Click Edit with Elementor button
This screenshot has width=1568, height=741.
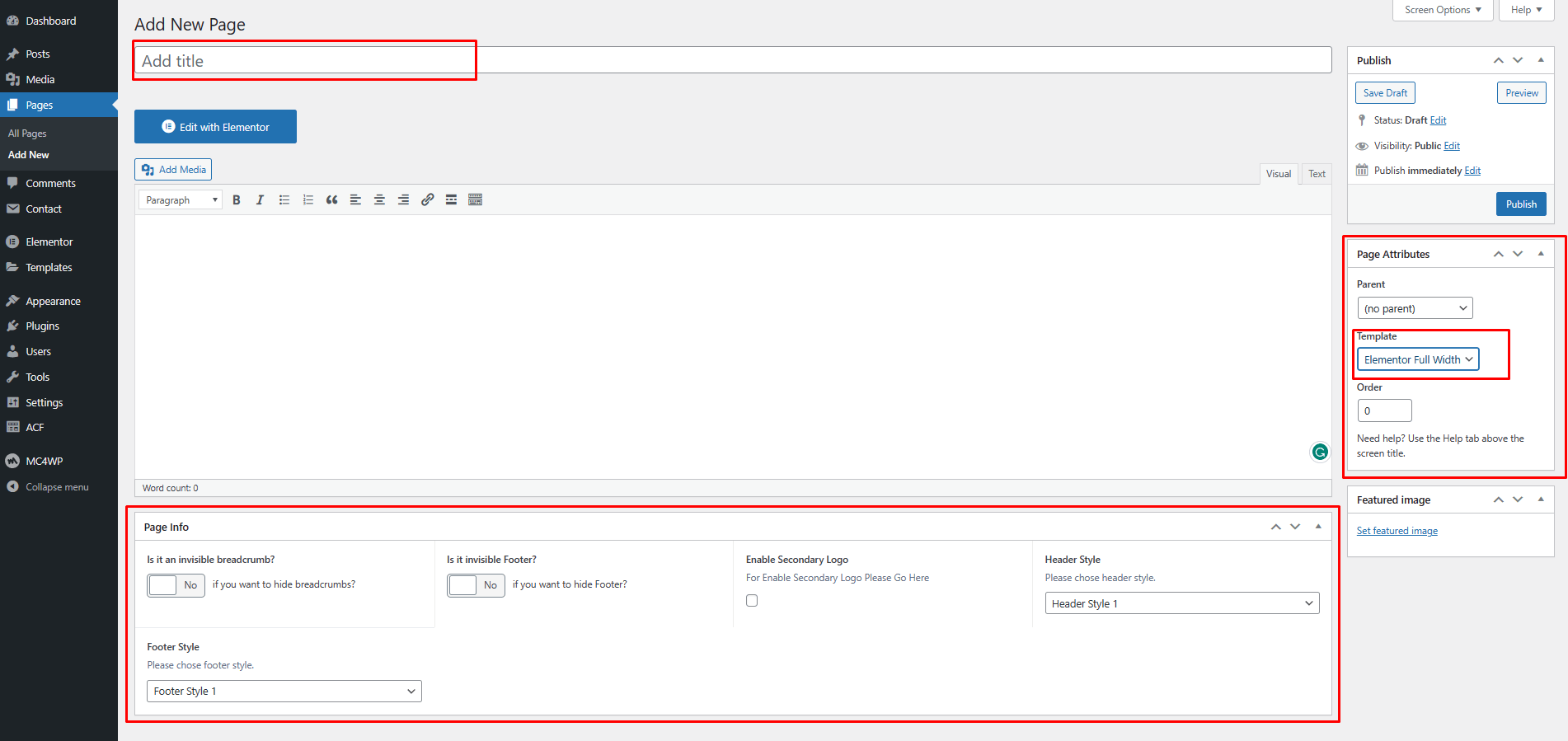point(215,127)
